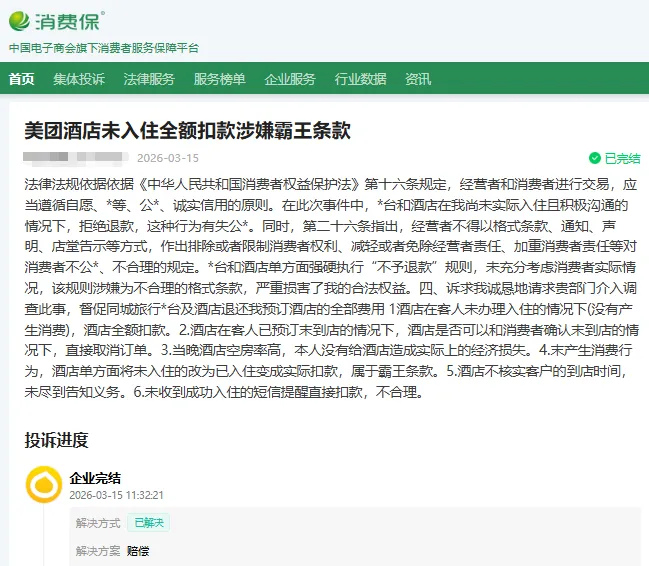Switch to 行业数据 section
This screenshot has width=649, height=566.
(361, 79)
